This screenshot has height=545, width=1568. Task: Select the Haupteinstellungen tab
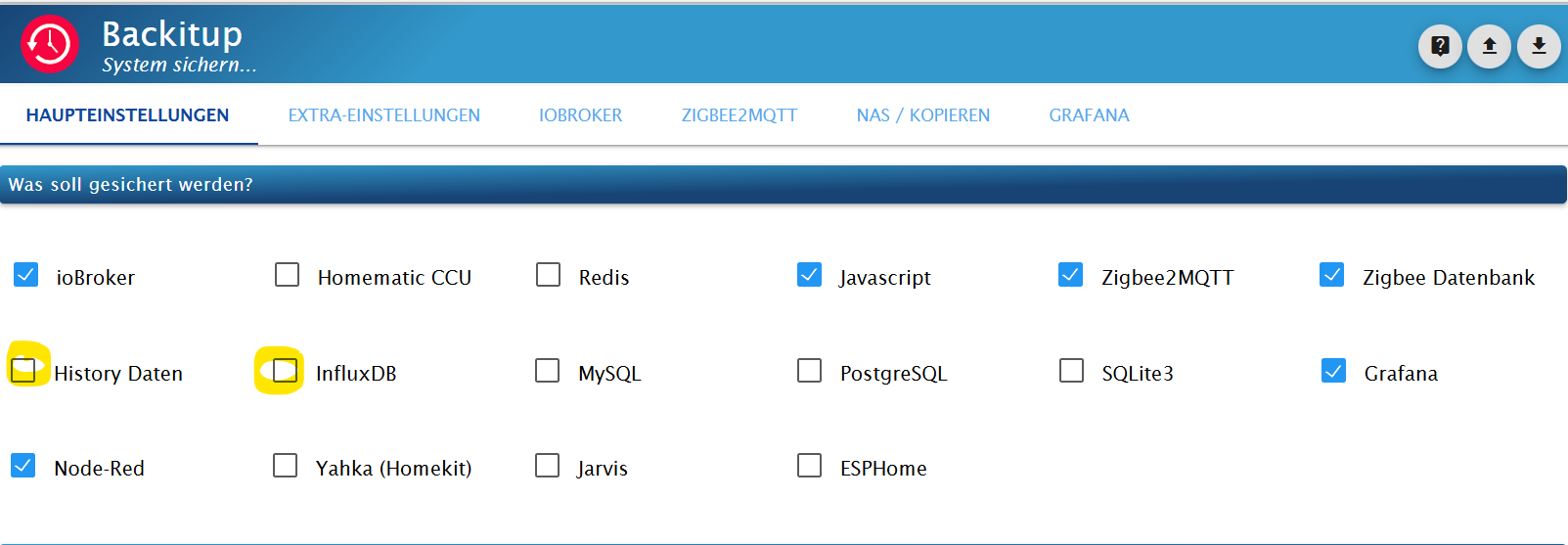click(x=127, y=115)
